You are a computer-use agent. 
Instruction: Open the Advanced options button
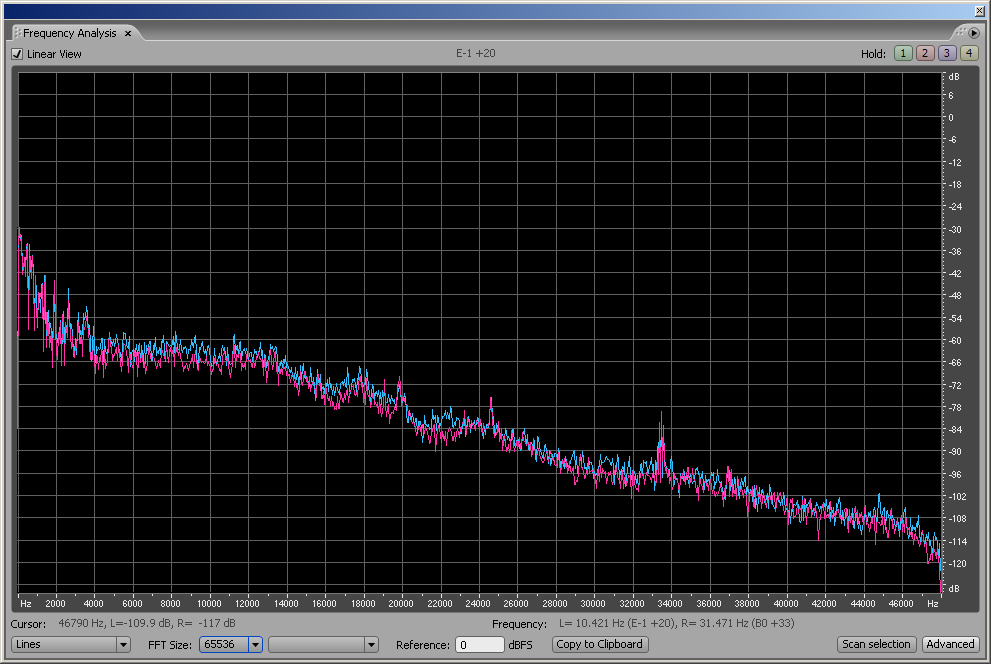(x=949, y=644)
